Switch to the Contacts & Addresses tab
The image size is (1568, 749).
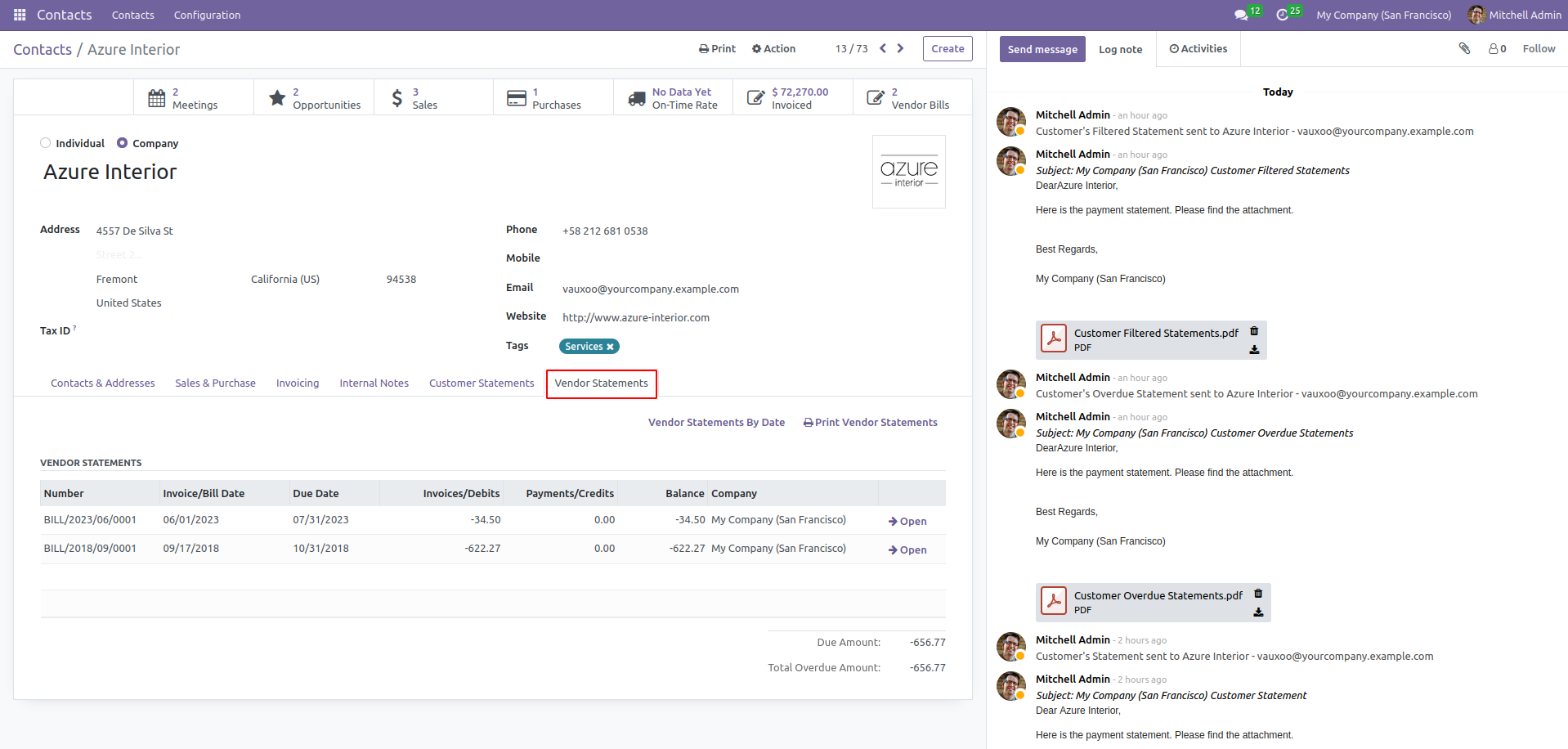pyautogui.click(x=103, y=383)
